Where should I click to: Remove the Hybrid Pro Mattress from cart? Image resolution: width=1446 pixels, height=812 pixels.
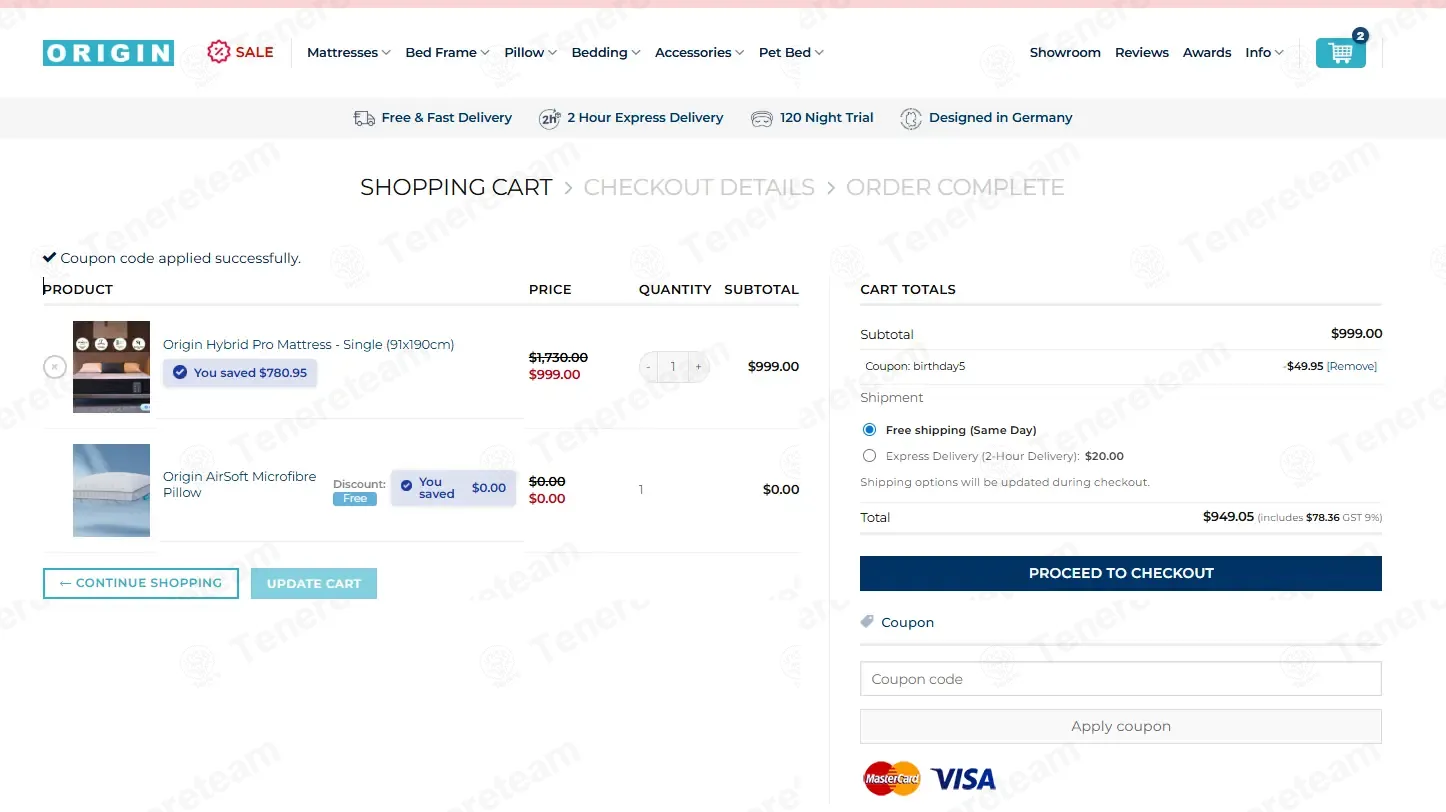click(x=55, y=367)
